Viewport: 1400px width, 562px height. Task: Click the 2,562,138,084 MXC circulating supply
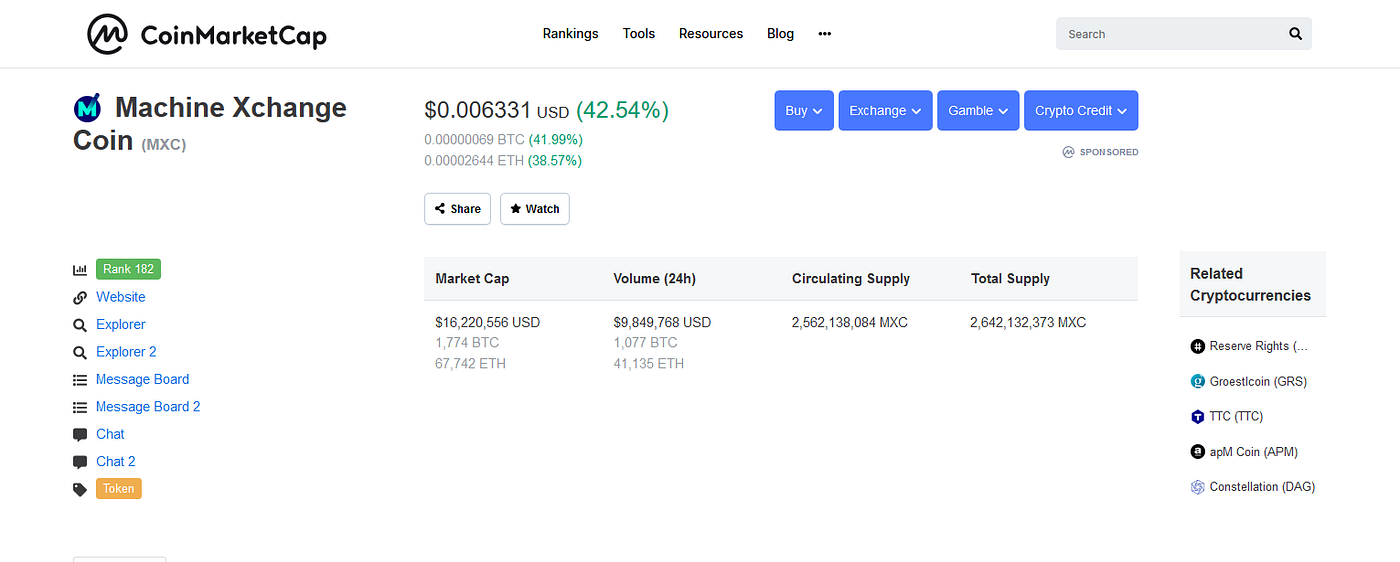pyautogui.click(x=850, y=323)
